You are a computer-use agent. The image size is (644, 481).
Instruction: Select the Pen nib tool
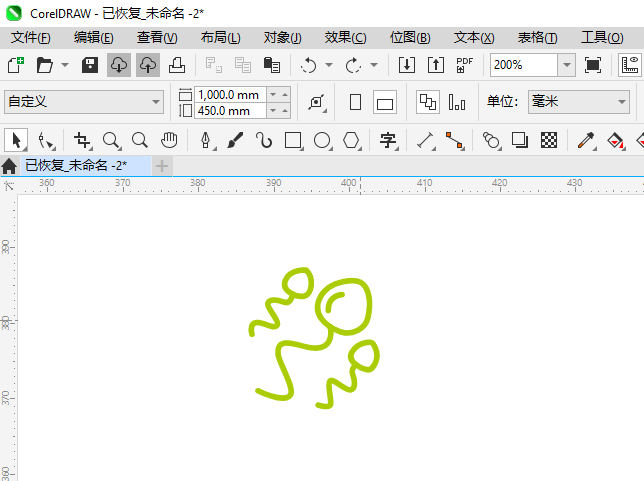206,140
